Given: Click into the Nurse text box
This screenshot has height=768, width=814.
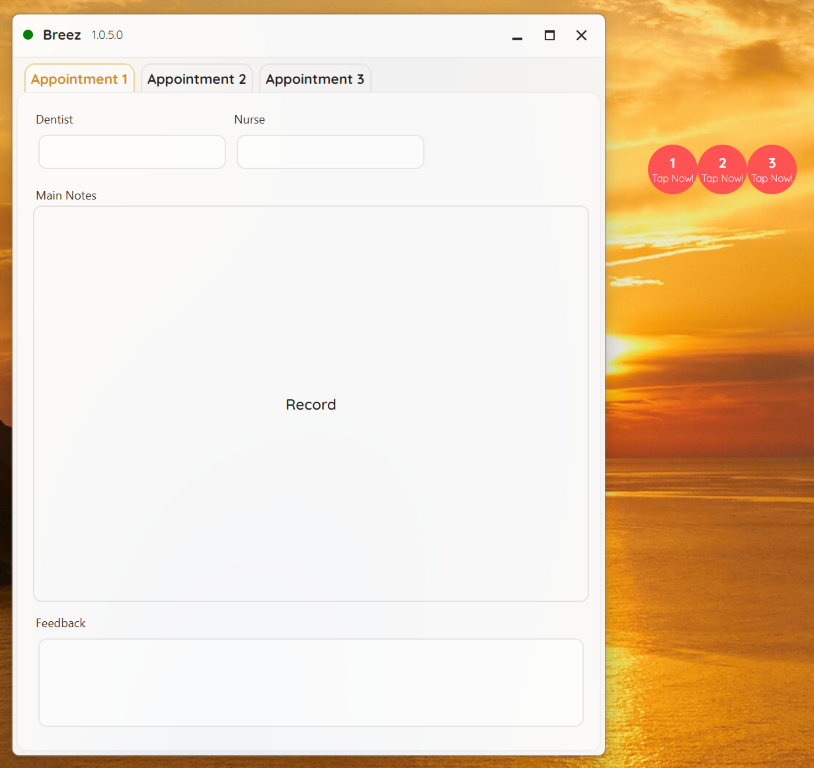Looking at the screenshot, I should coord(330,152).
